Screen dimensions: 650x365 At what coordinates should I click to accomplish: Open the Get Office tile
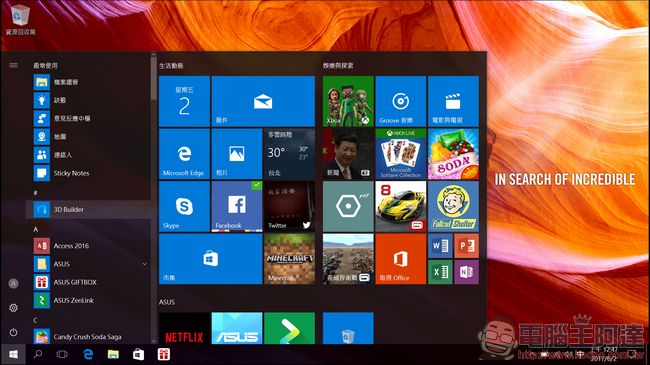400,259
